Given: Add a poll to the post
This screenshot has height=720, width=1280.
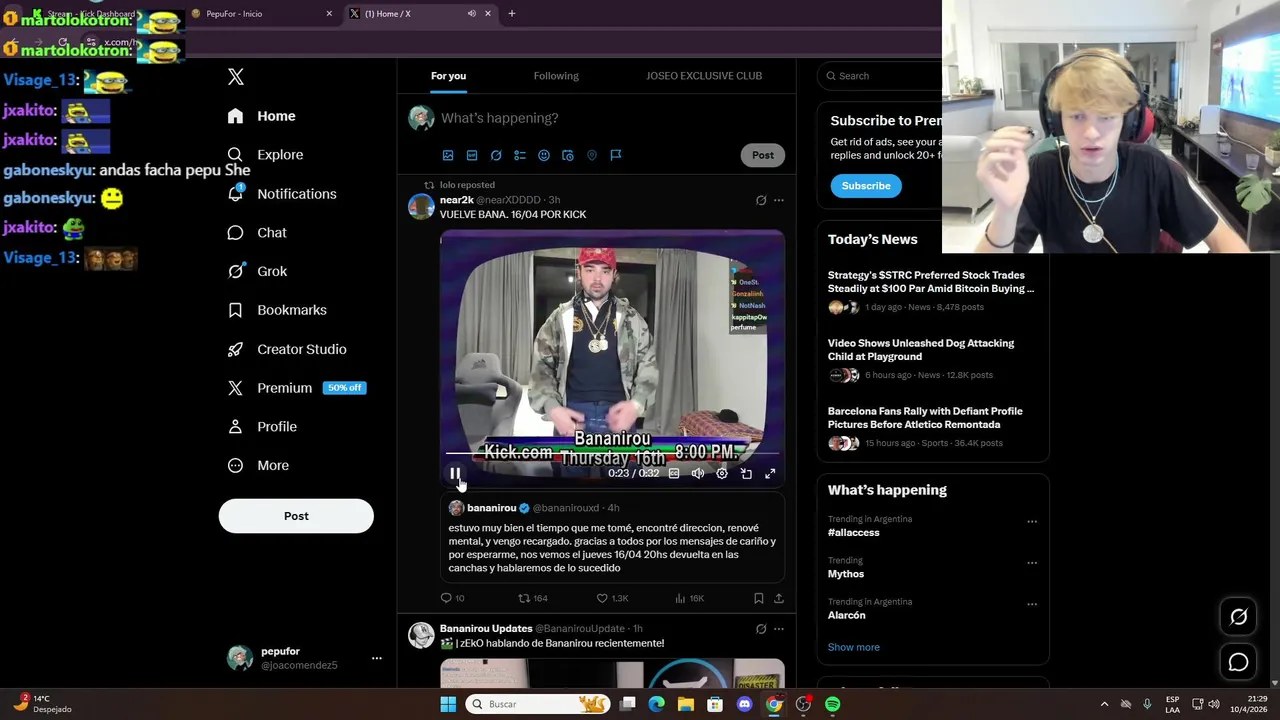Looking at the screenshot, I should coord(520,155).
